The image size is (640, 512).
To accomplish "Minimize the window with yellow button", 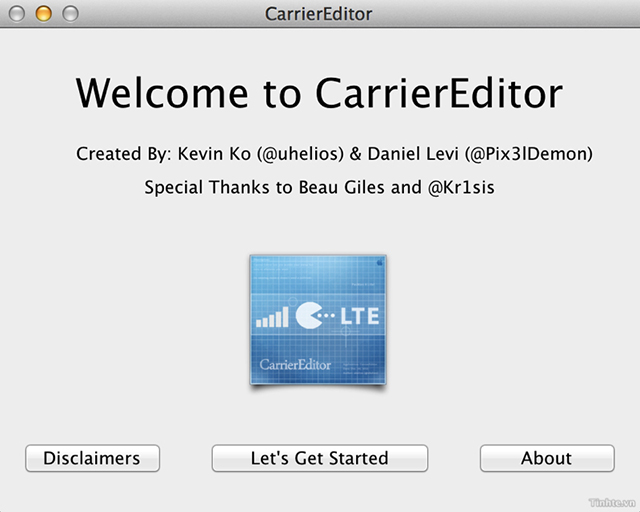I will 44,13.
